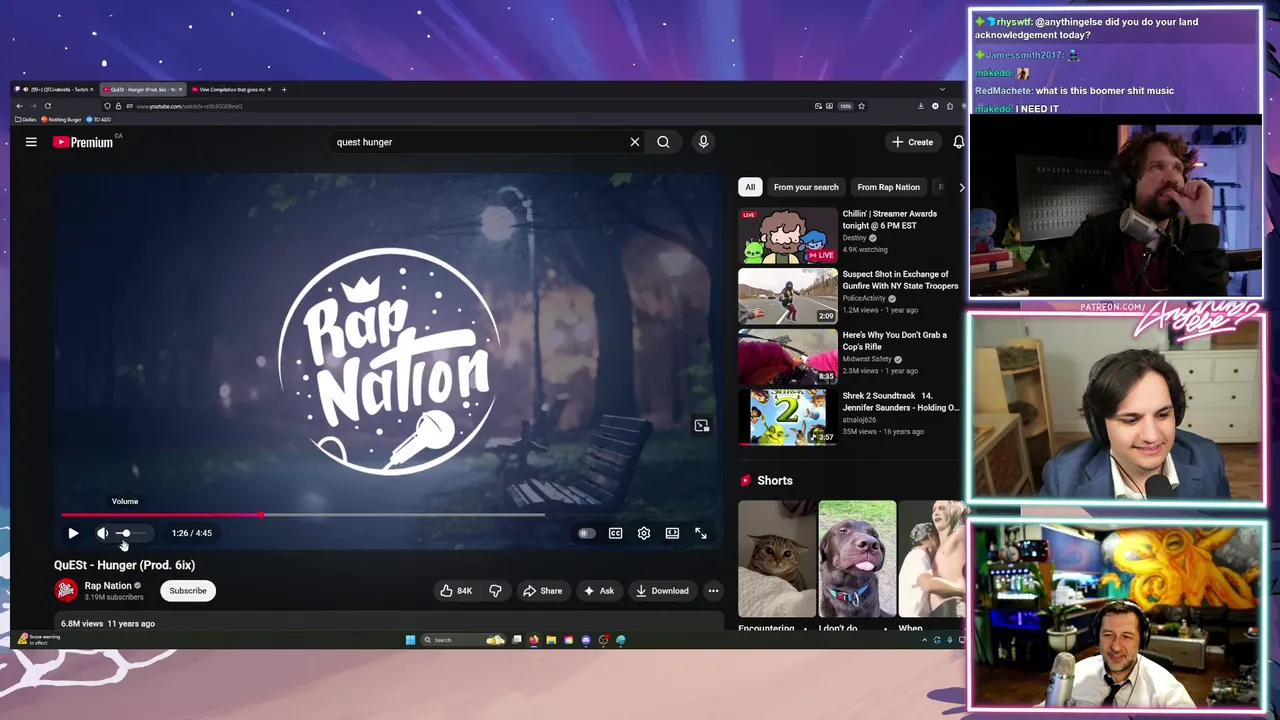This screenshot has width=1280, height=720.
Task: Go back in browser history
Action: (19, 106)
